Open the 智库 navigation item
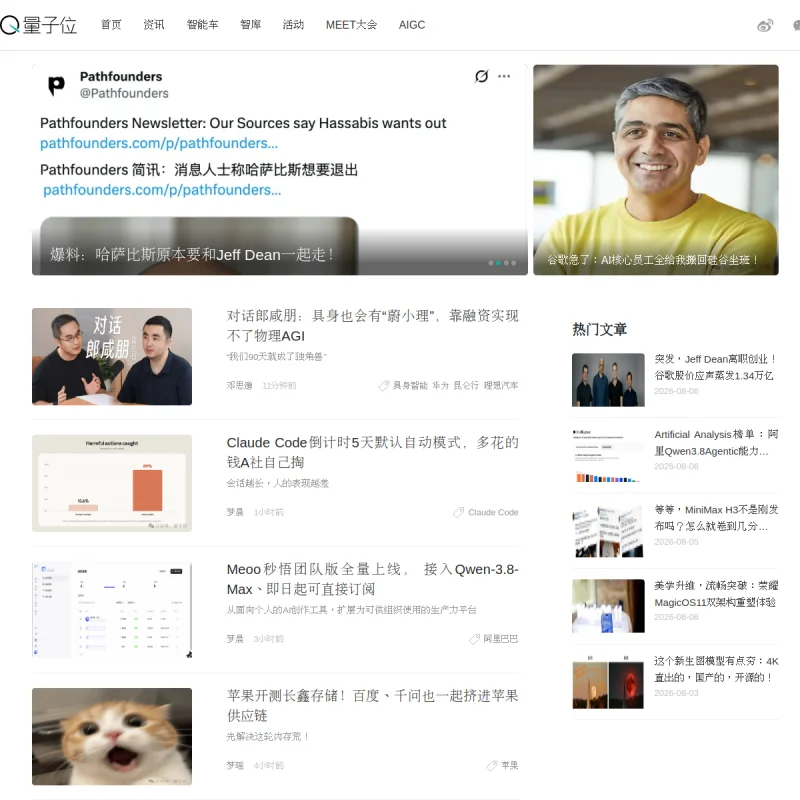Screen dimensions: 800x800 pyautogui.click(x=250, y=24)
